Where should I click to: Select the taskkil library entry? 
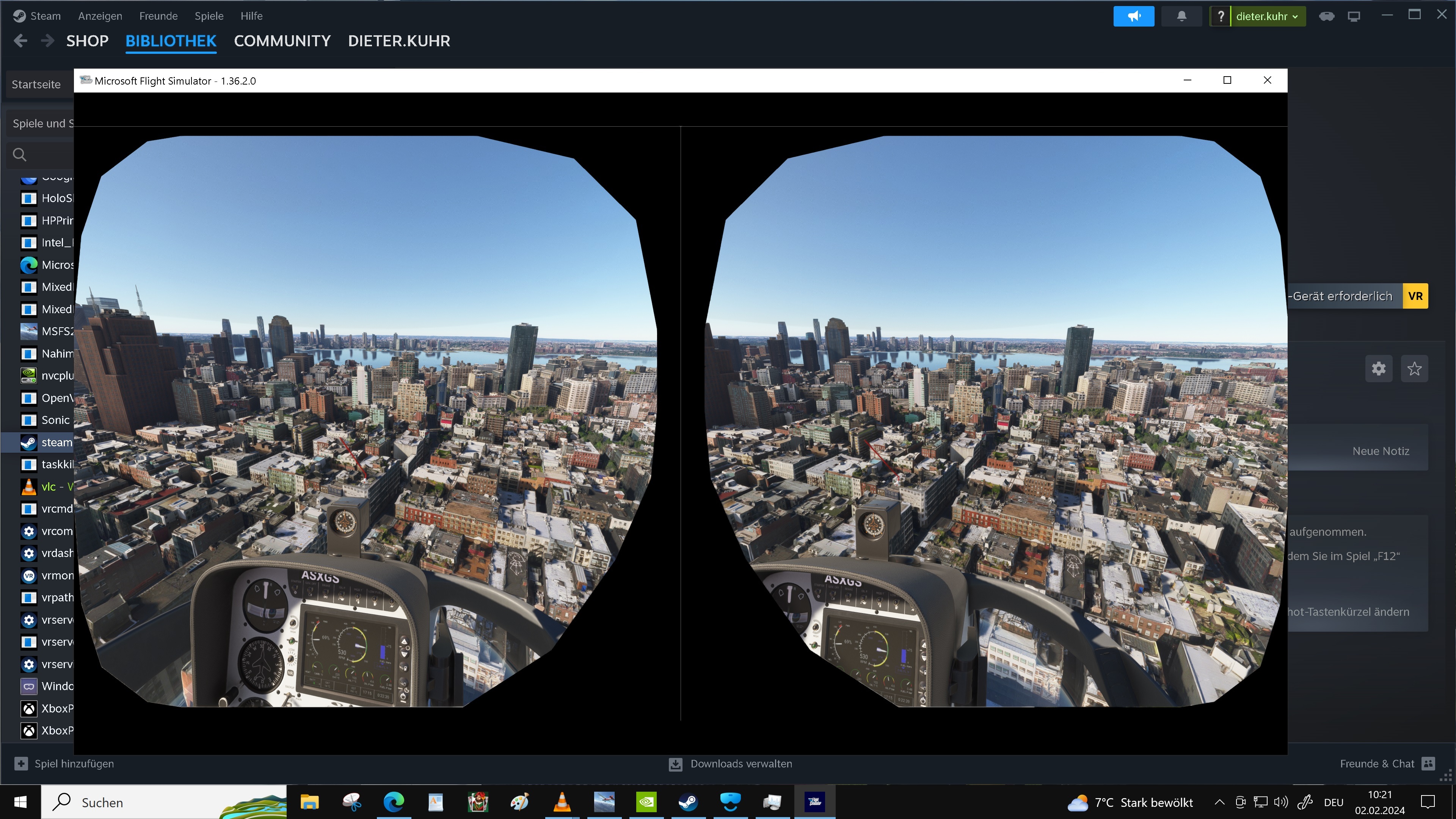click(x=47, y=464)
